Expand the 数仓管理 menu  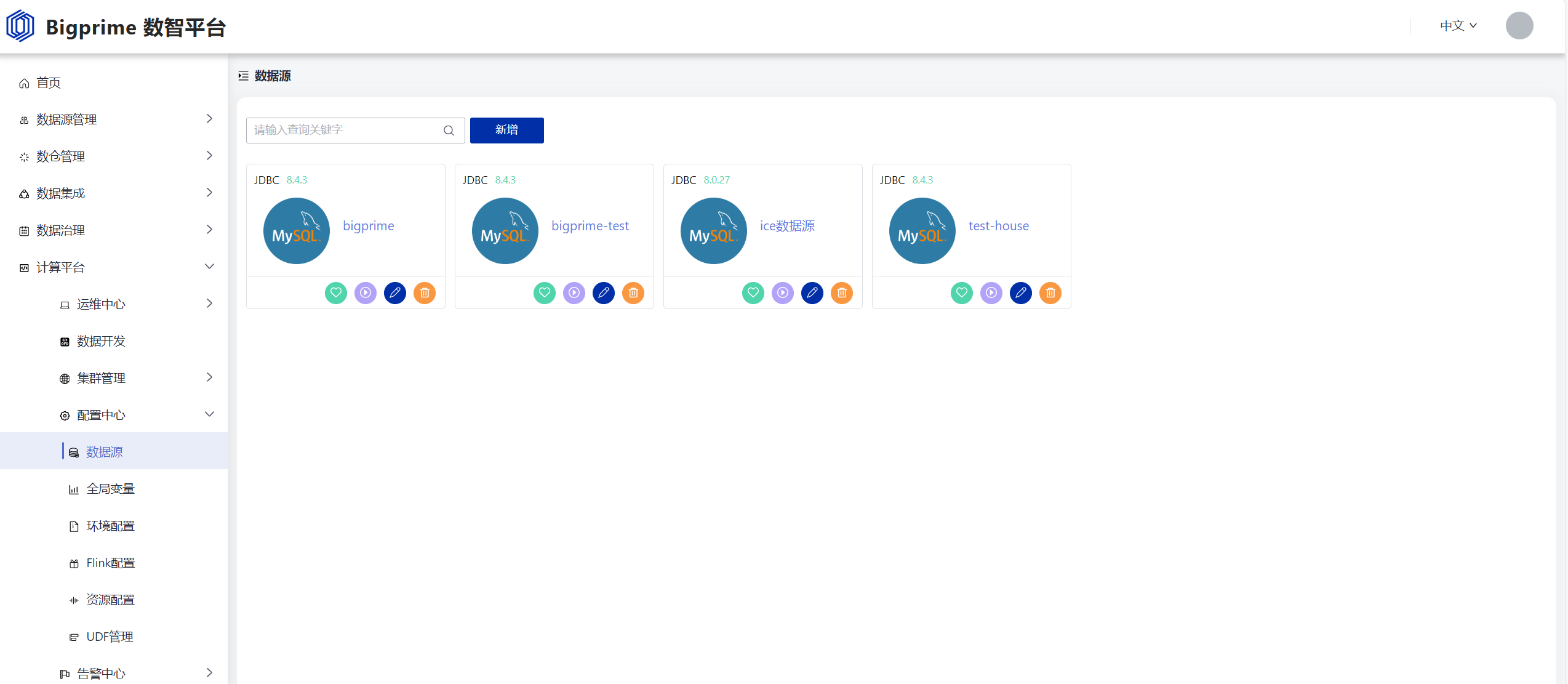point(114,156)
